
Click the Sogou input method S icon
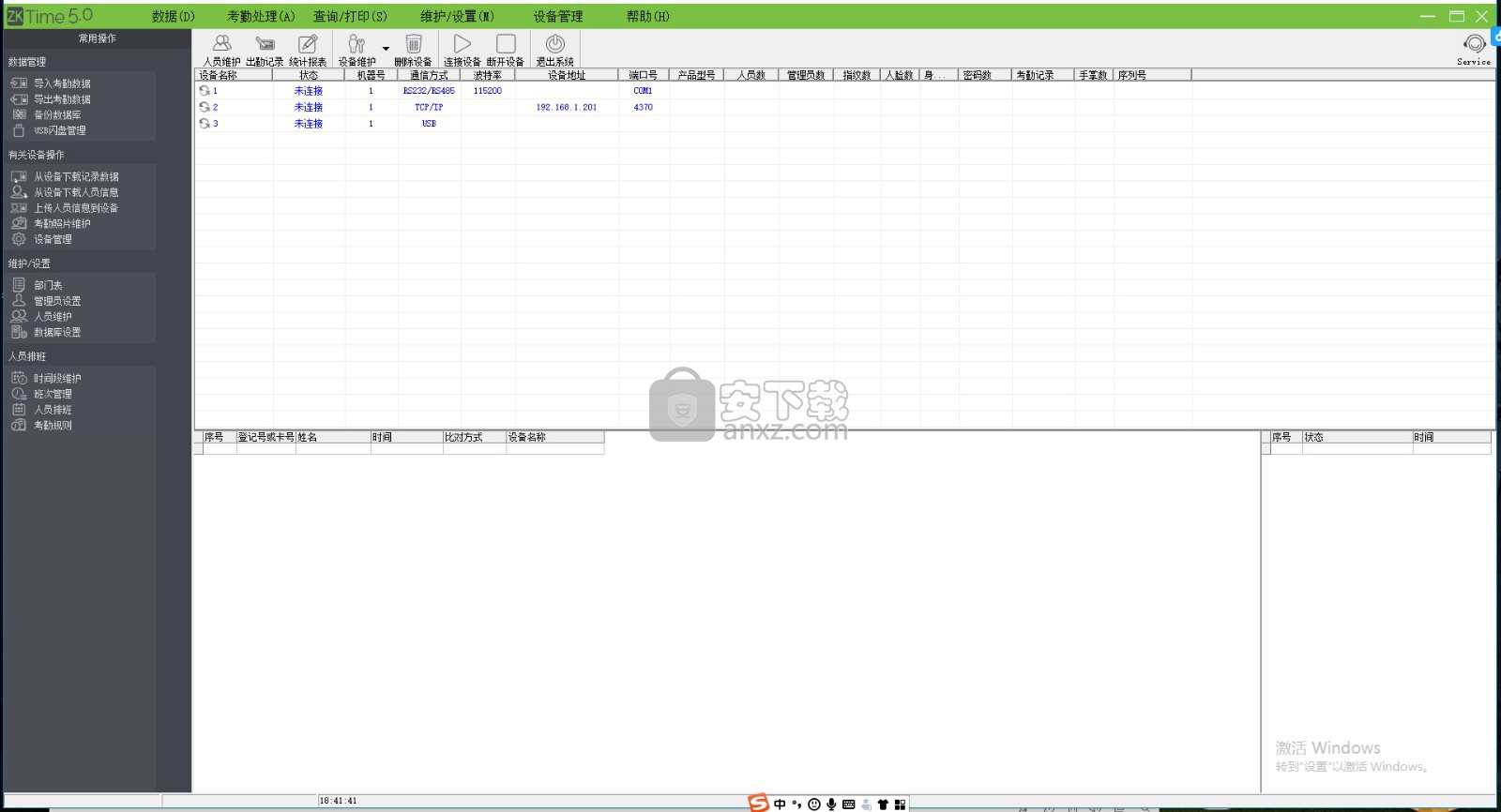click(x=758, y=804)
